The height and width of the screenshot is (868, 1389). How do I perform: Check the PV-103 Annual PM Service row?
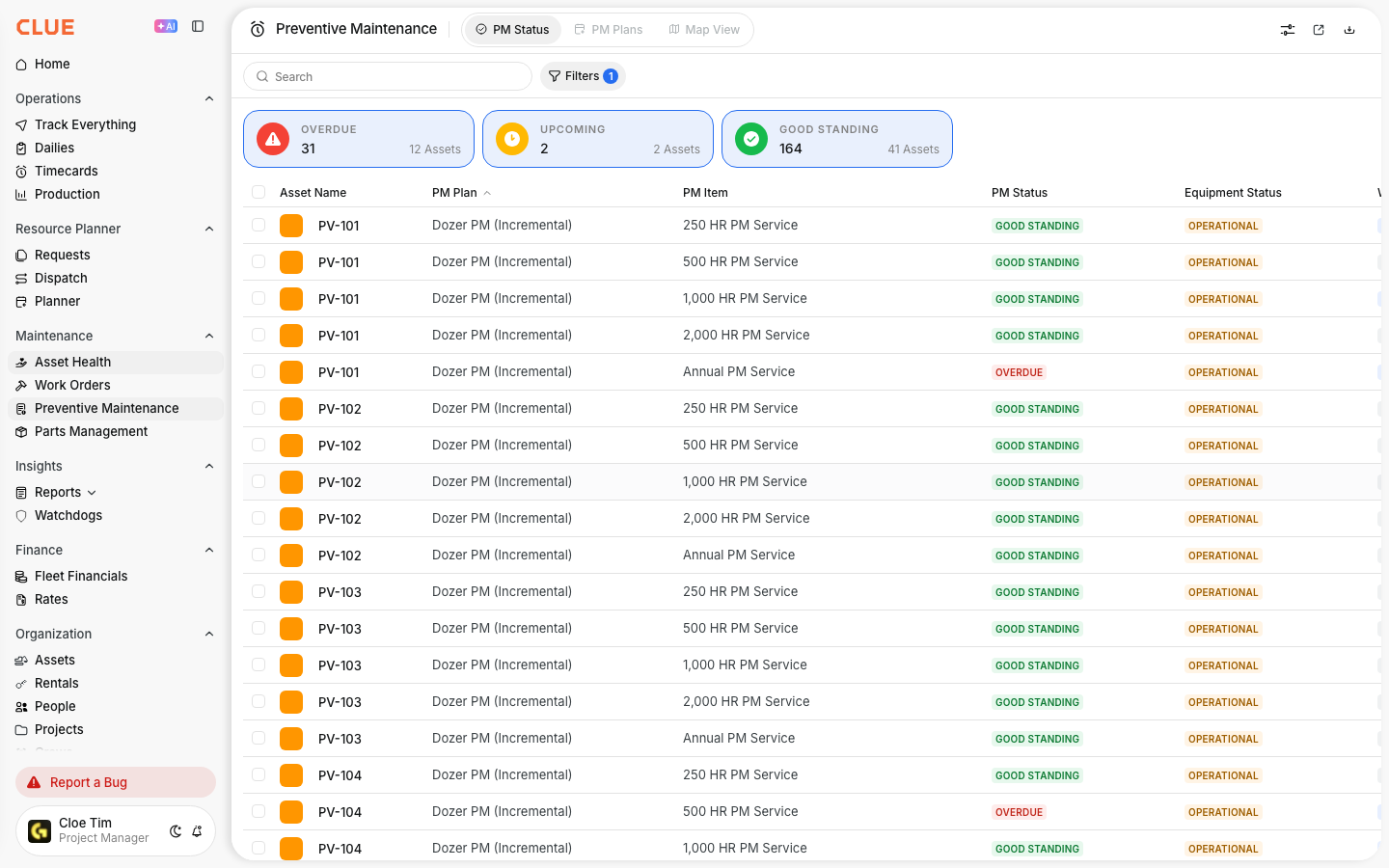[x=259, y=738]
